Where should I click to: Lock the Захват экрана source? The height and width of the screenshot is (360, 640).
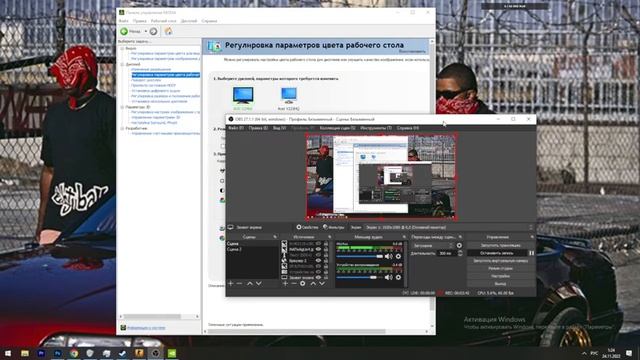coord(326,278)
